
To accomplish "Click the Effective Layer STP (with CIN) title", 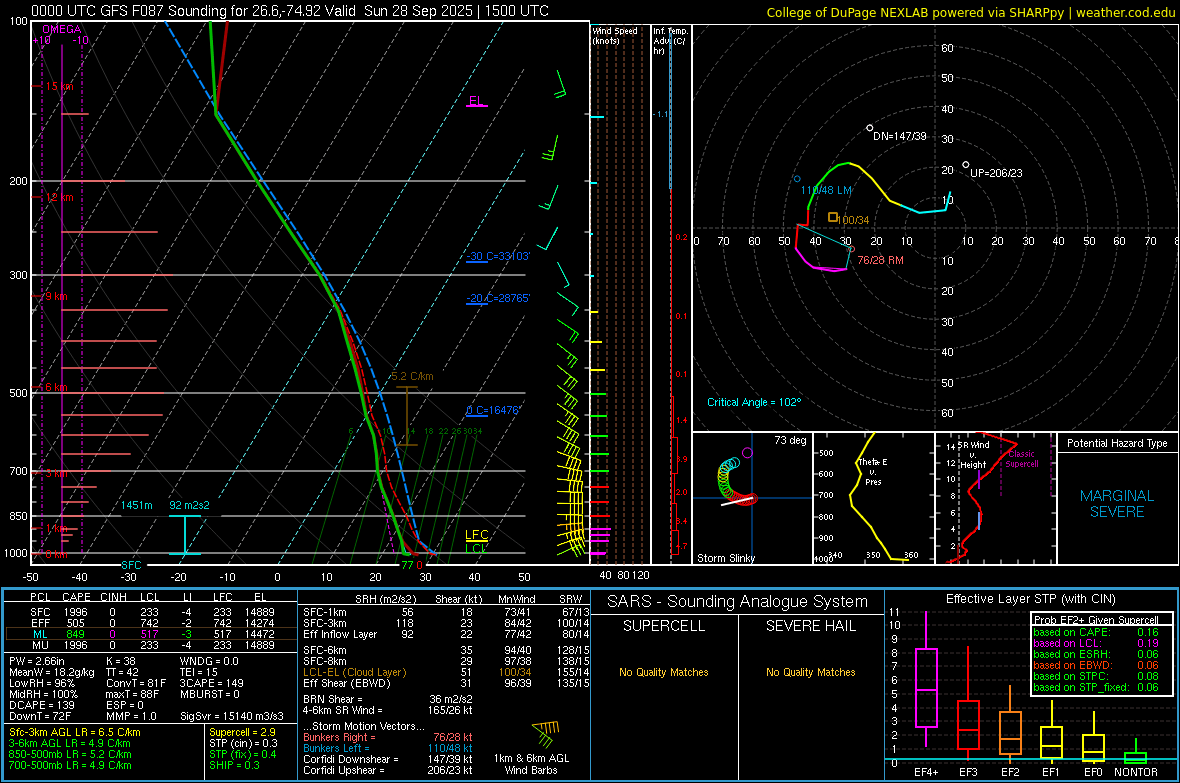I will point(1030,599).
